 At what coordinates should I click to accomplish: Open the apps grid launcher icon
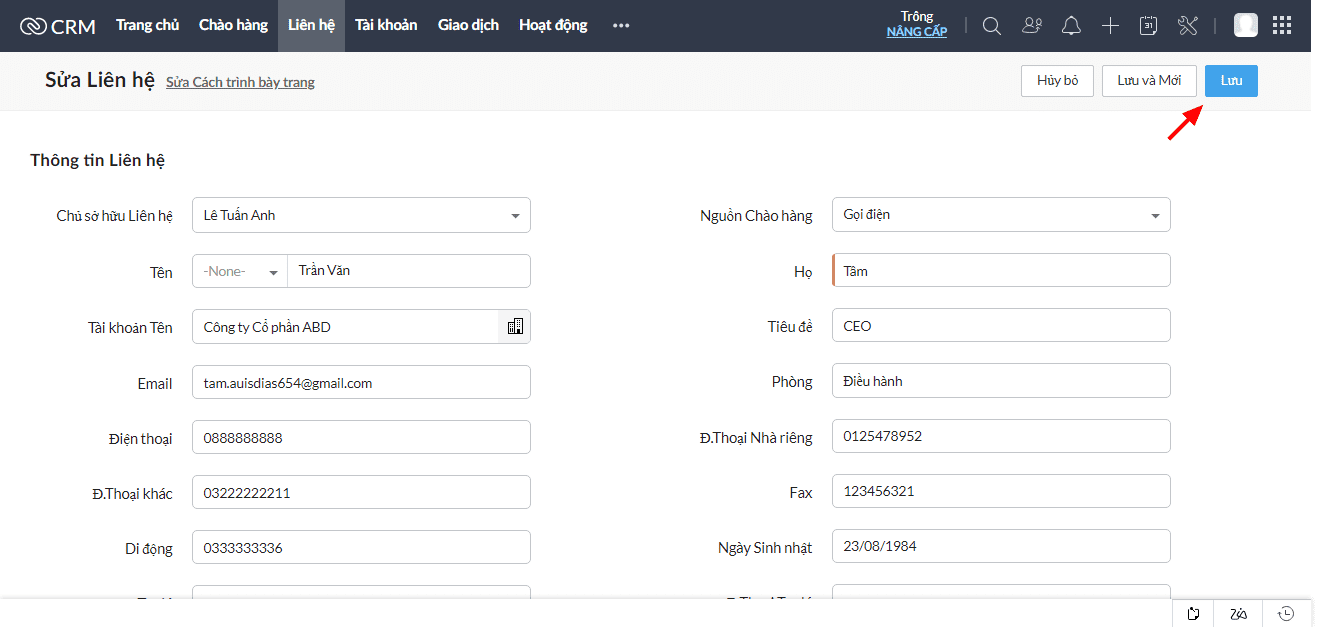[1282, 26]
